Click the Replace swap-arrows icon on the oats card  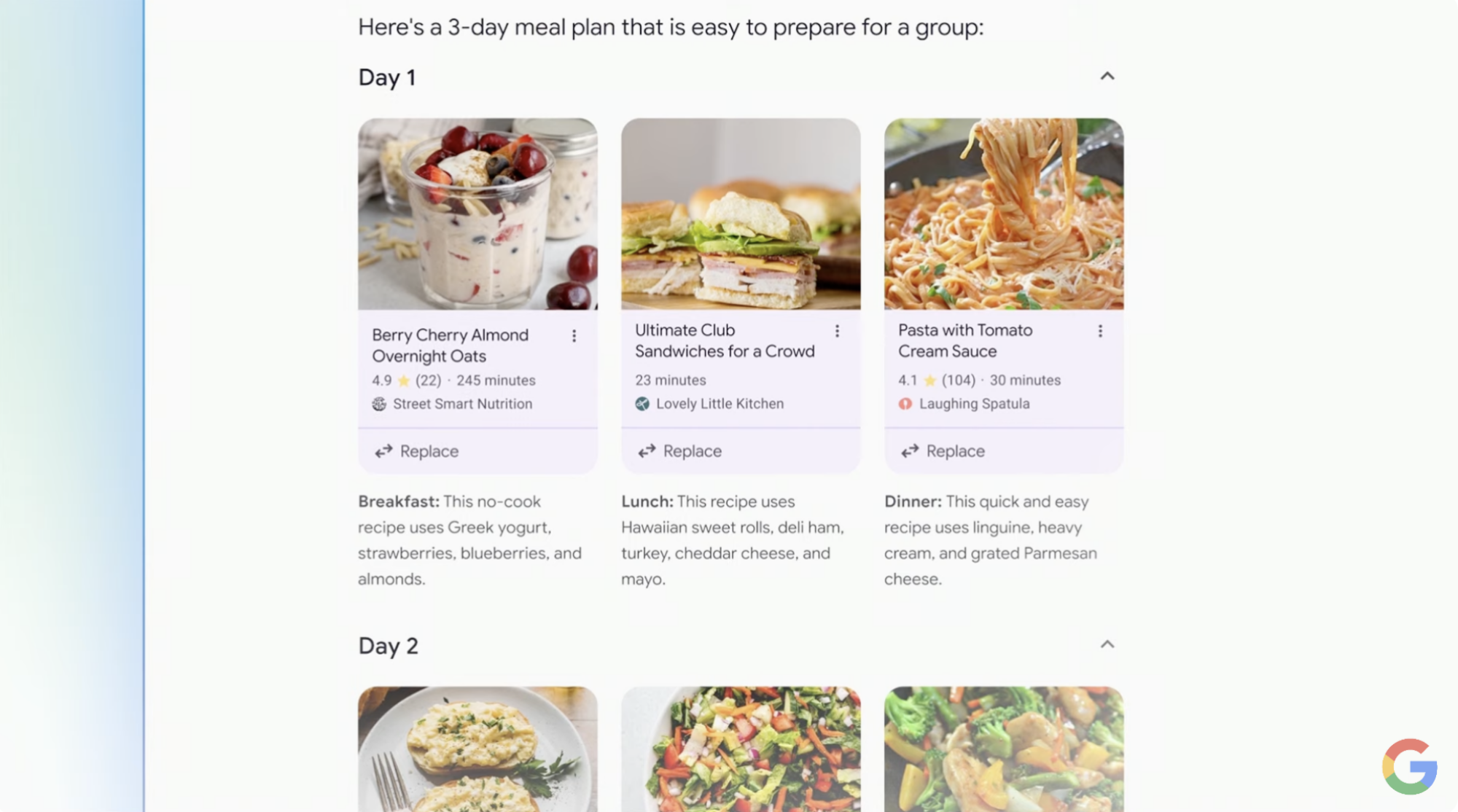[x=383, y=450]
